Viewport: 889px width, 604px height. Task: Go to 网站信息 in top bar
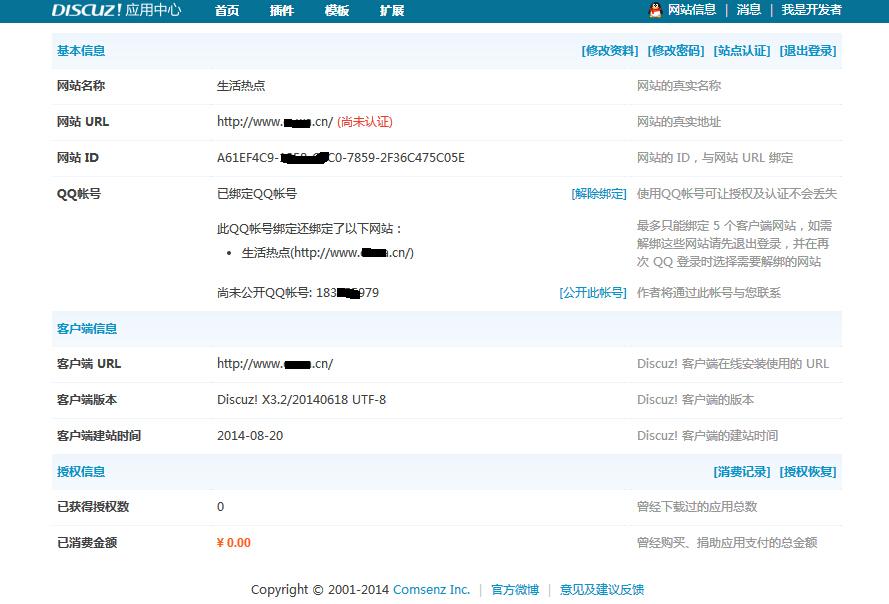(692, 10)
